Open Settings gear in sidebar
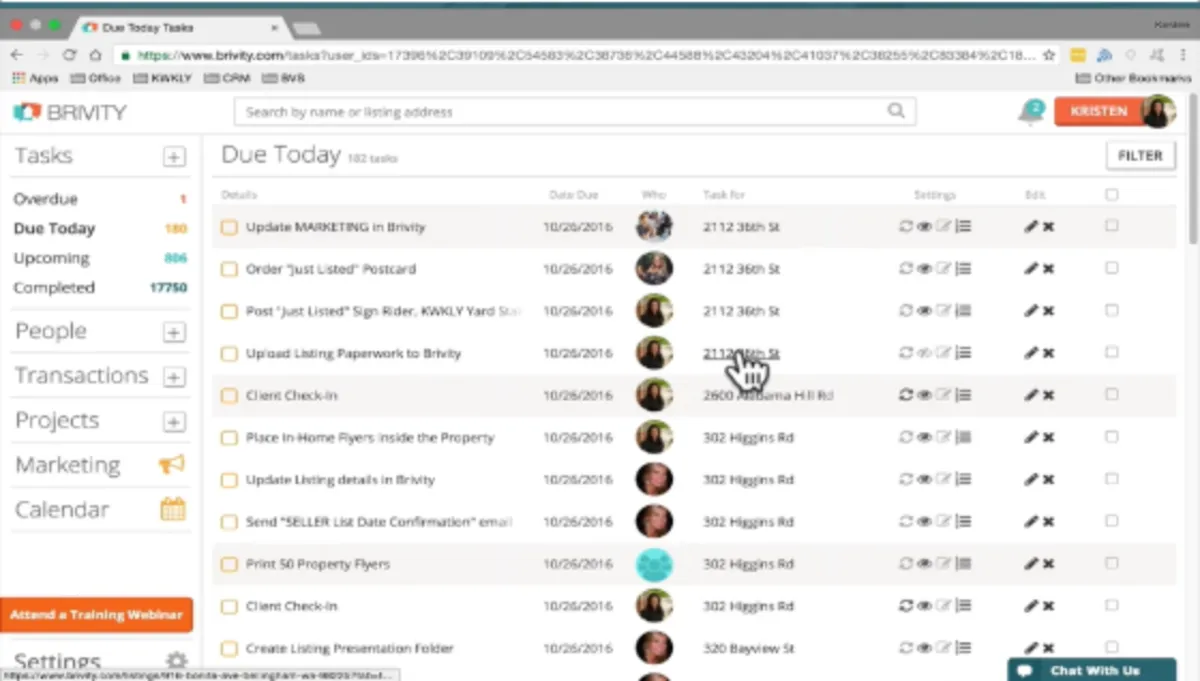Image resolution: width=1200 pixels, height=681 pixels. [x=176, y=661]
